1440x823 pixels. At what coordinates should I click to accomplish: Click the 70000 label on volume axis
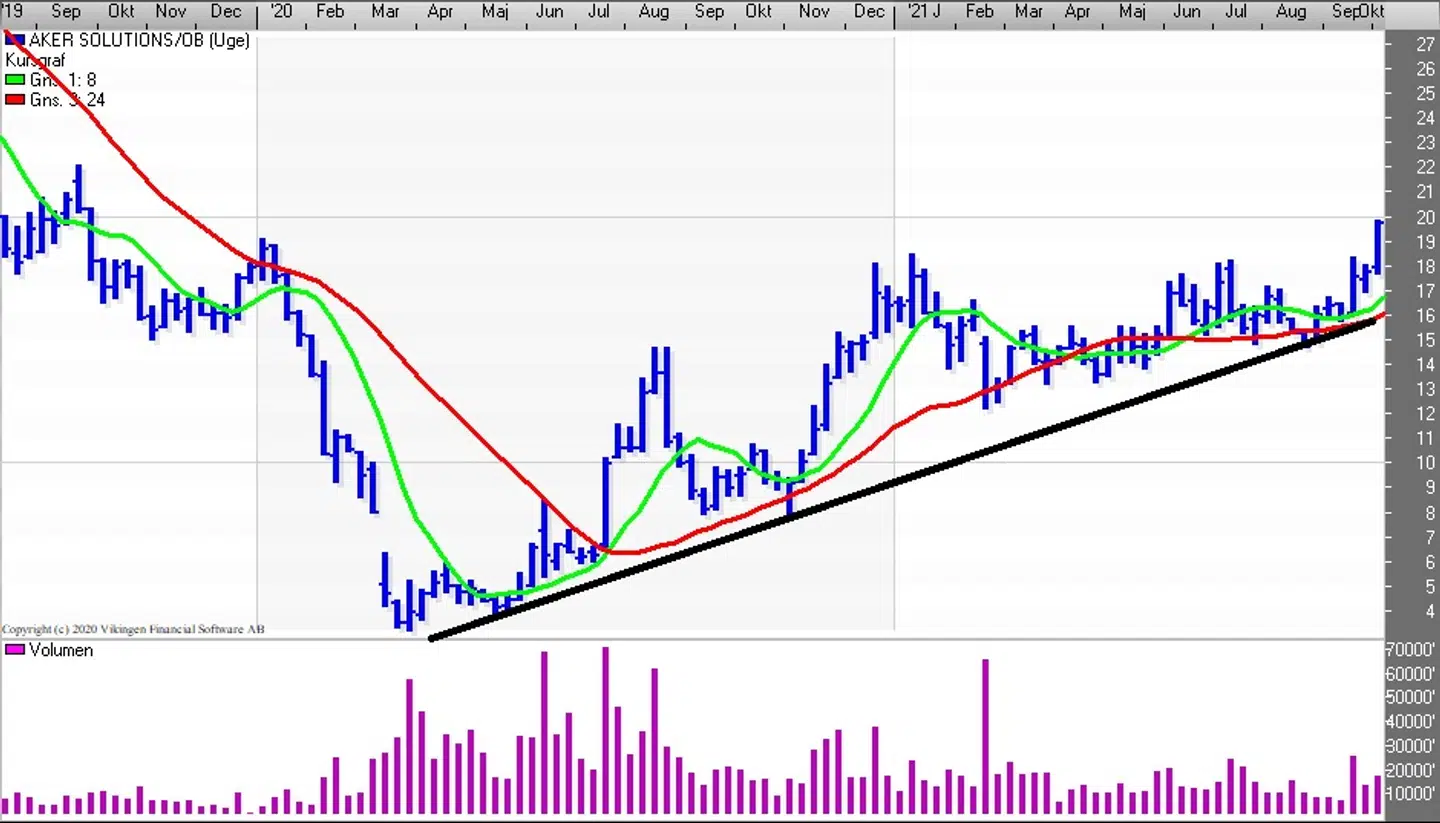point(1411,650)
